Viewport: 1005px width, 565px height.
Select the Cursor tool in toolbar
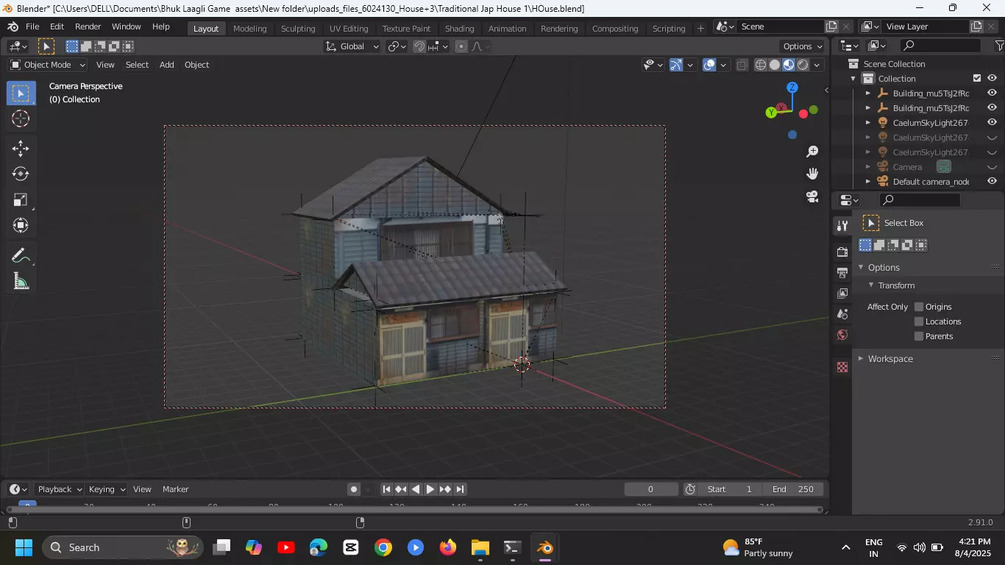20,119
